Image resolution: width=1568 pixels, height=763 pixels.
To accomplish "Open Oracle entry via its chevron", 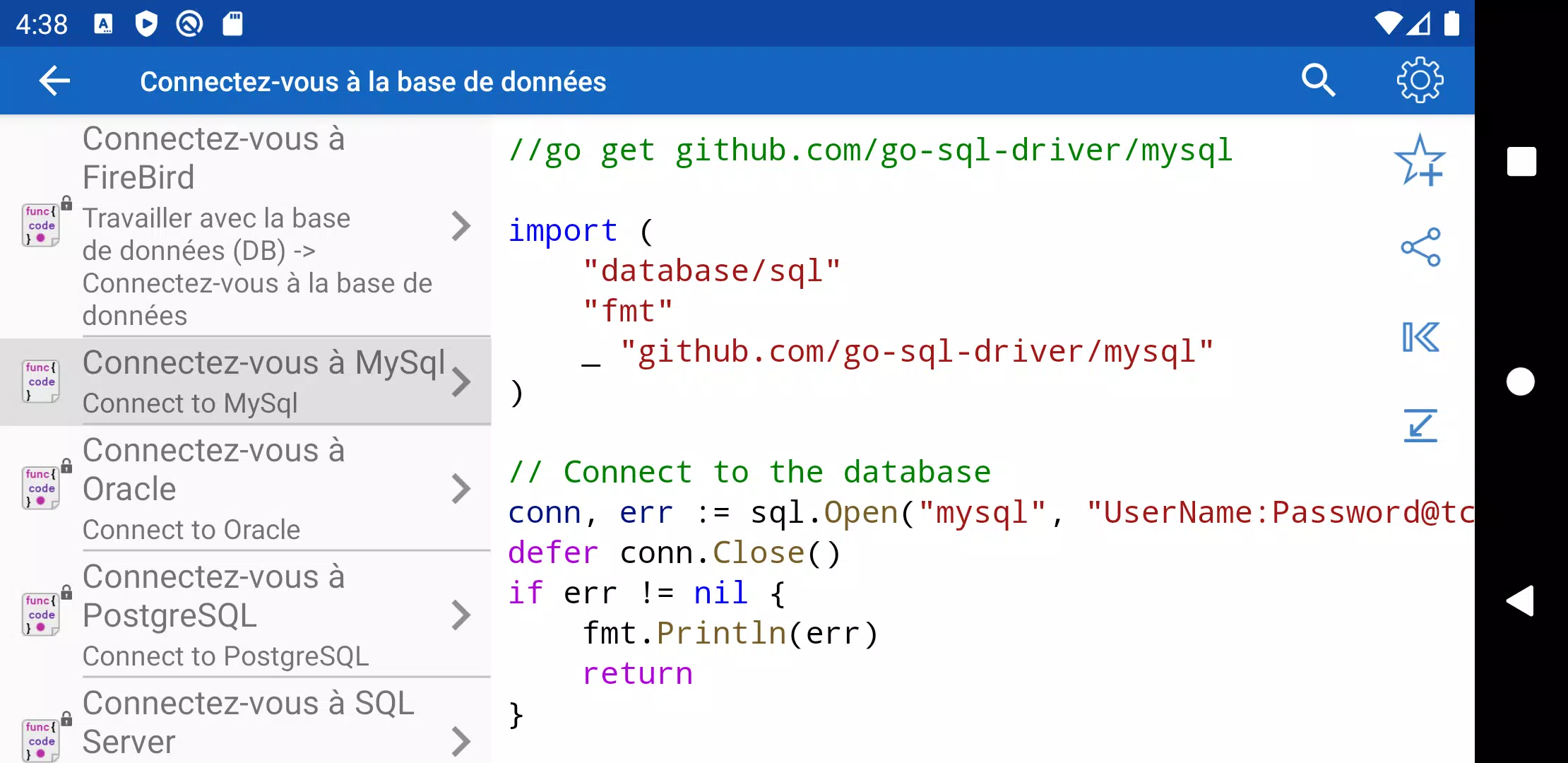I will click(x=461, y=489).
